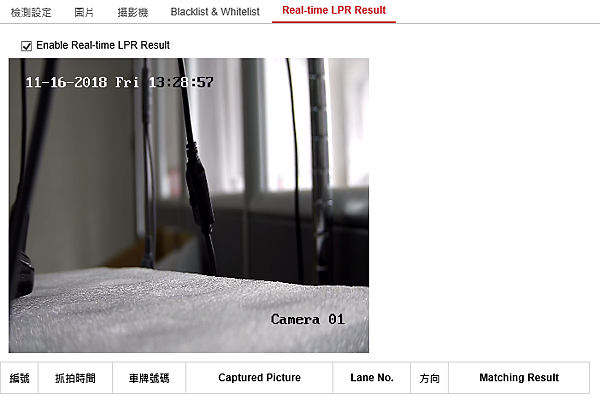Select the Captured Picture column header

pos(259,378)
